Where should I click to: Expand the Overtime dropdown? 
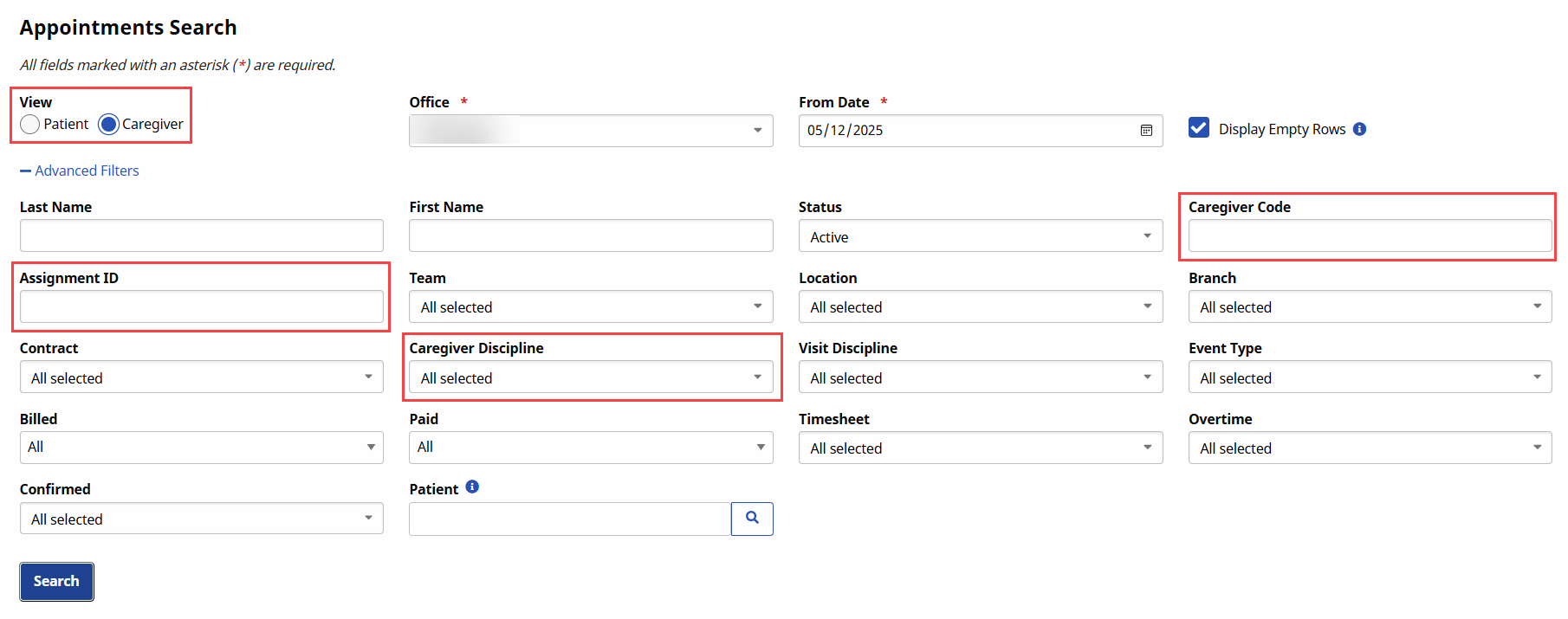tap(1369, 448)
